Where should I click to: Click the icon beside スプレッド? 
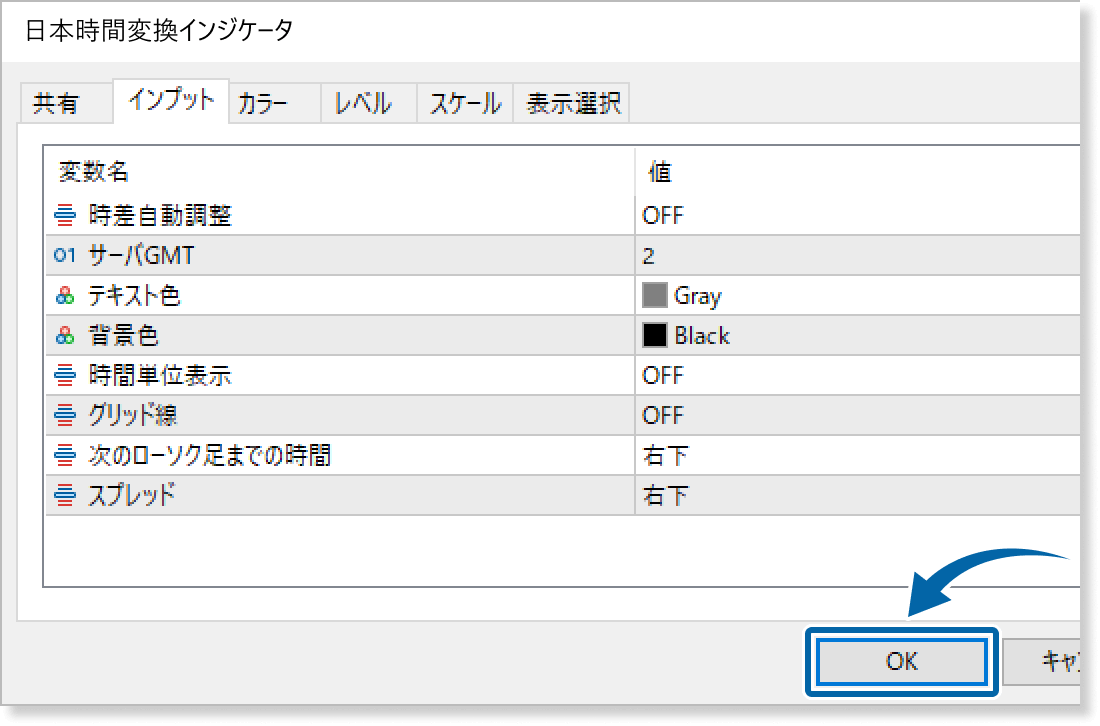point(65,495)
